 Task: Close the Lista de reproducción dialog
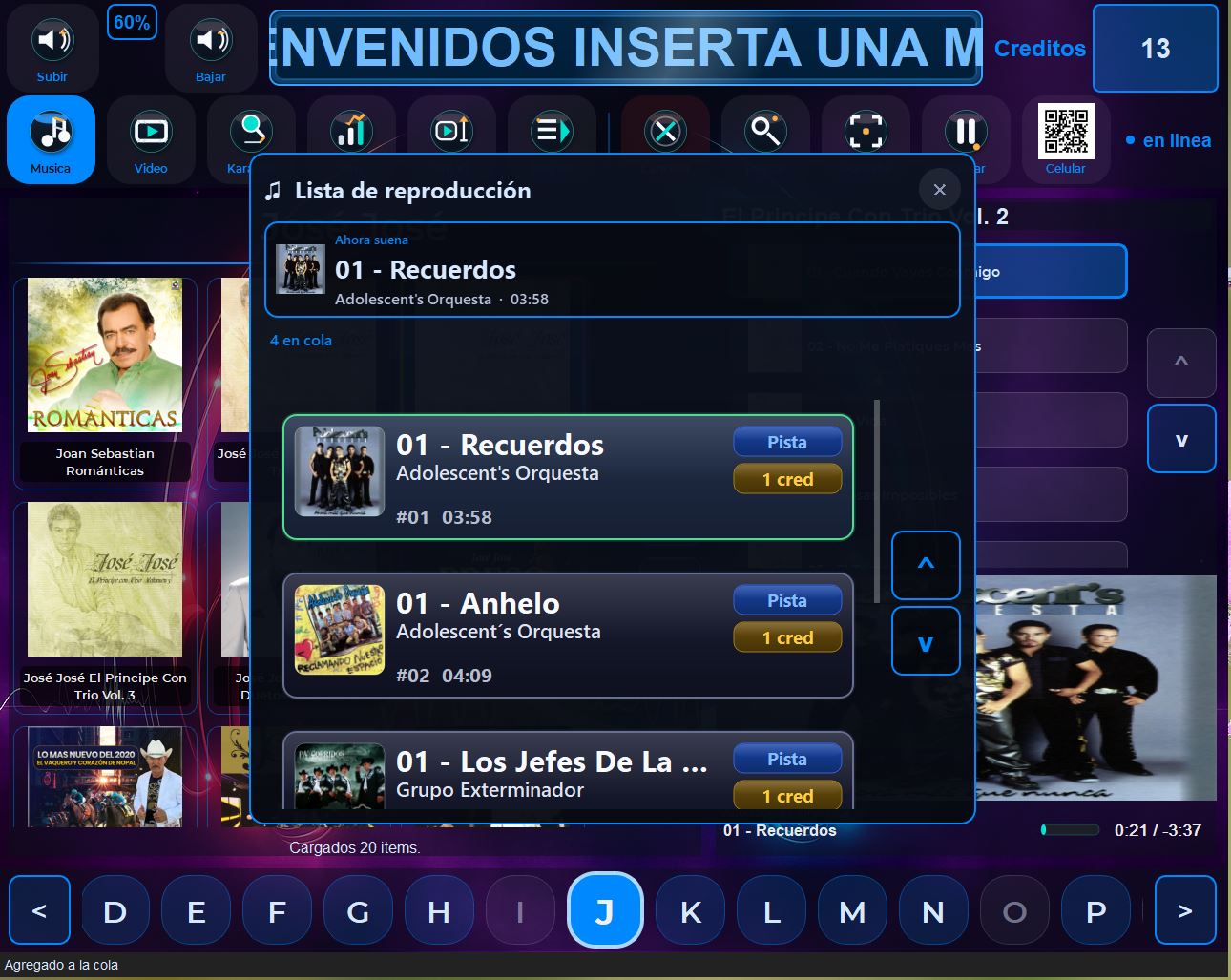pos(939,190)
